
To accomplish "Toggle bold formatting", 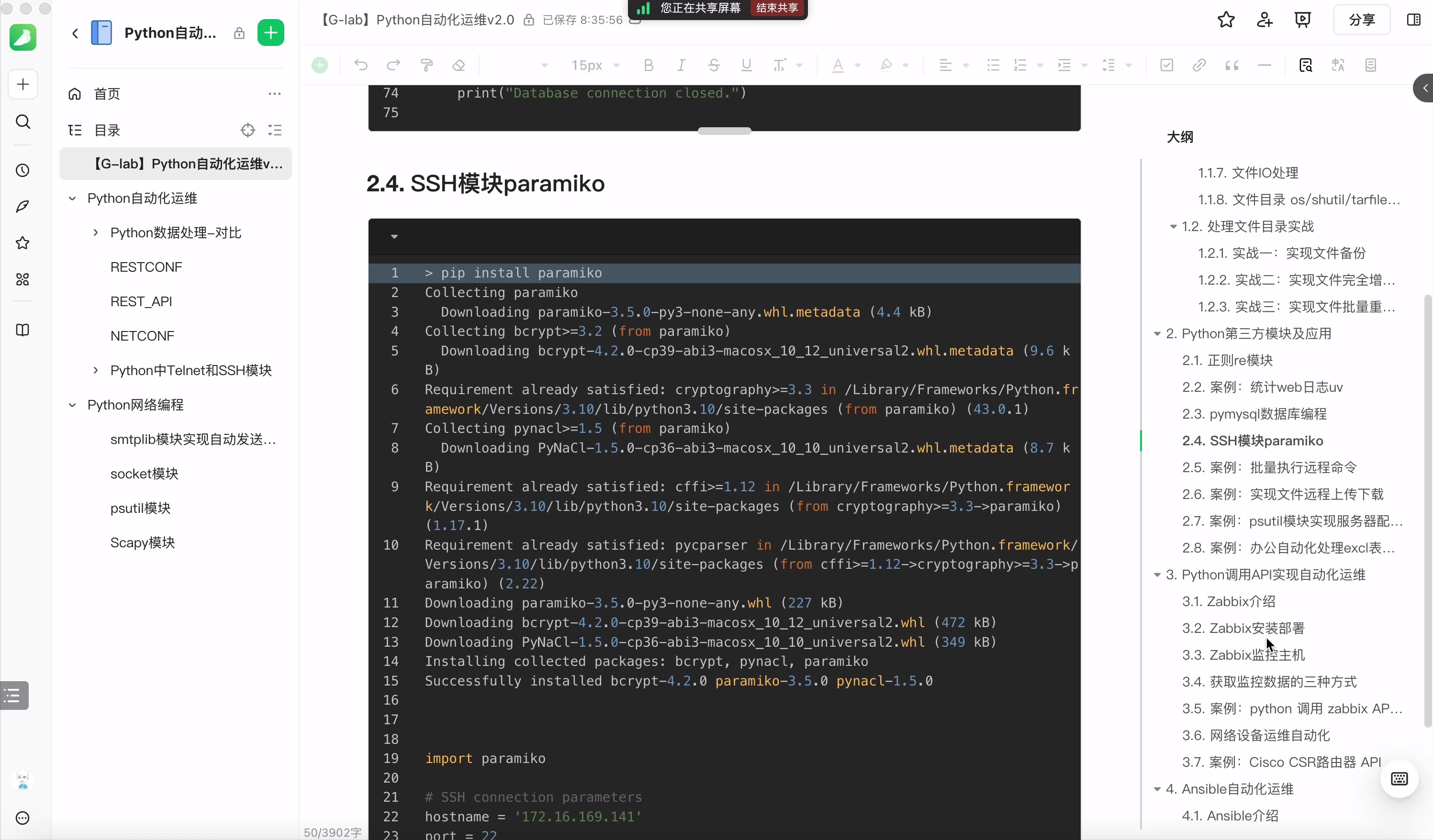I will [648, 66].
